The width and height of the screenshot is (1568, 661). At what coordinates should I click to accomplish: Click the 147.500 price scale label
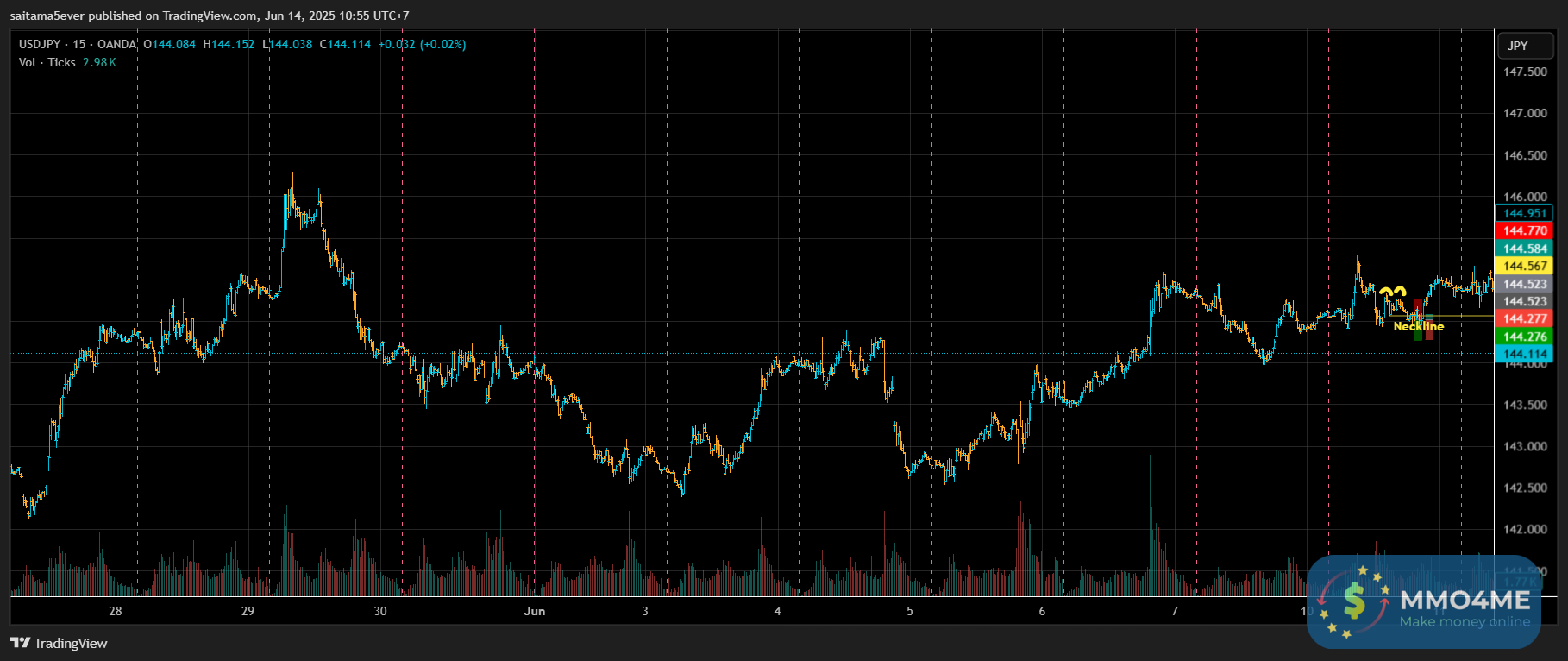1525,72
